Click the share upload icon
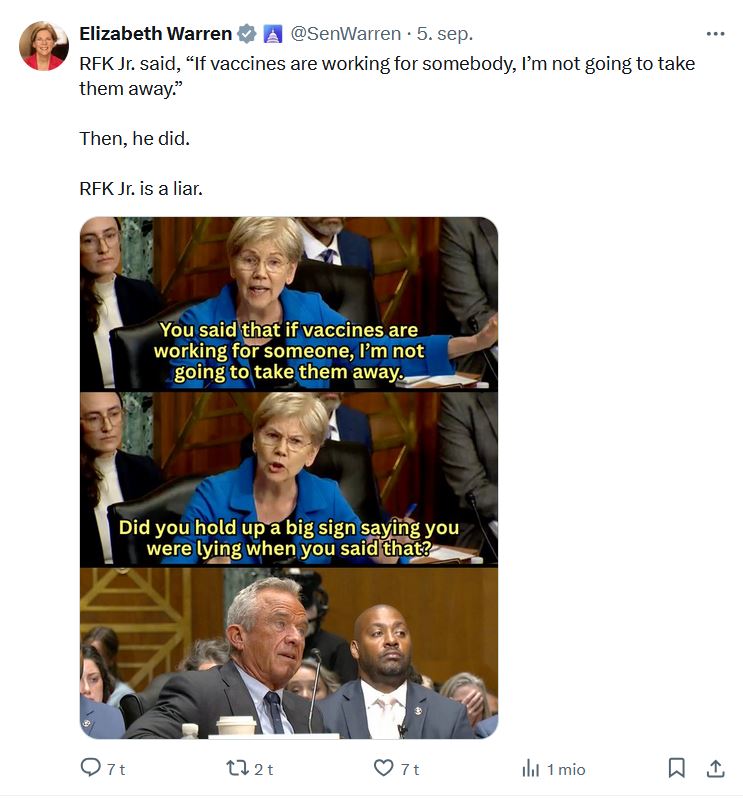Image resolution: width=743 pixels, height=798 pixels. click(715, 768)
